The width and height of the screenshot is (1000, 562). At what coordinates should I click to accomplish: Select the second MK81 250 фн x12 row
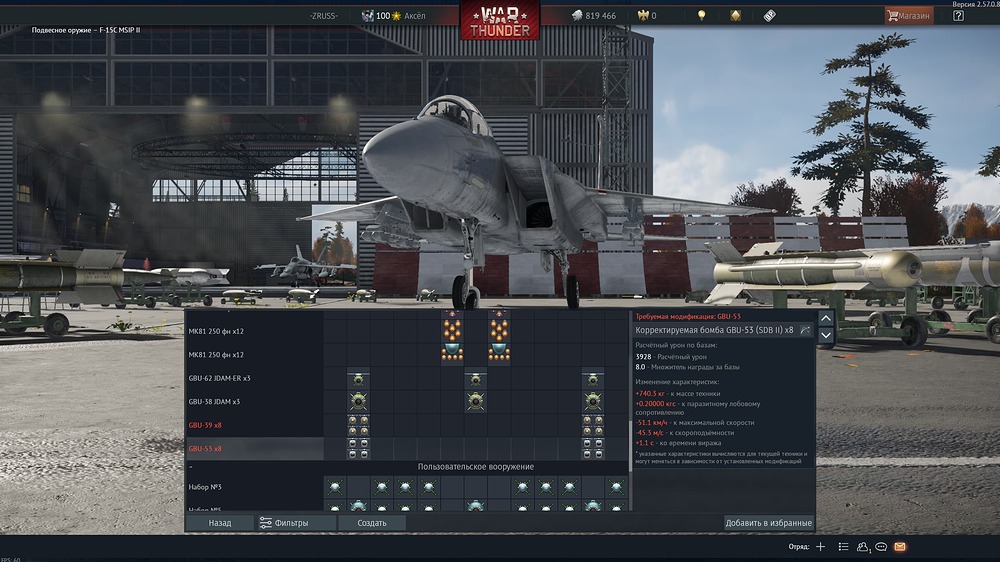(254, 355)
